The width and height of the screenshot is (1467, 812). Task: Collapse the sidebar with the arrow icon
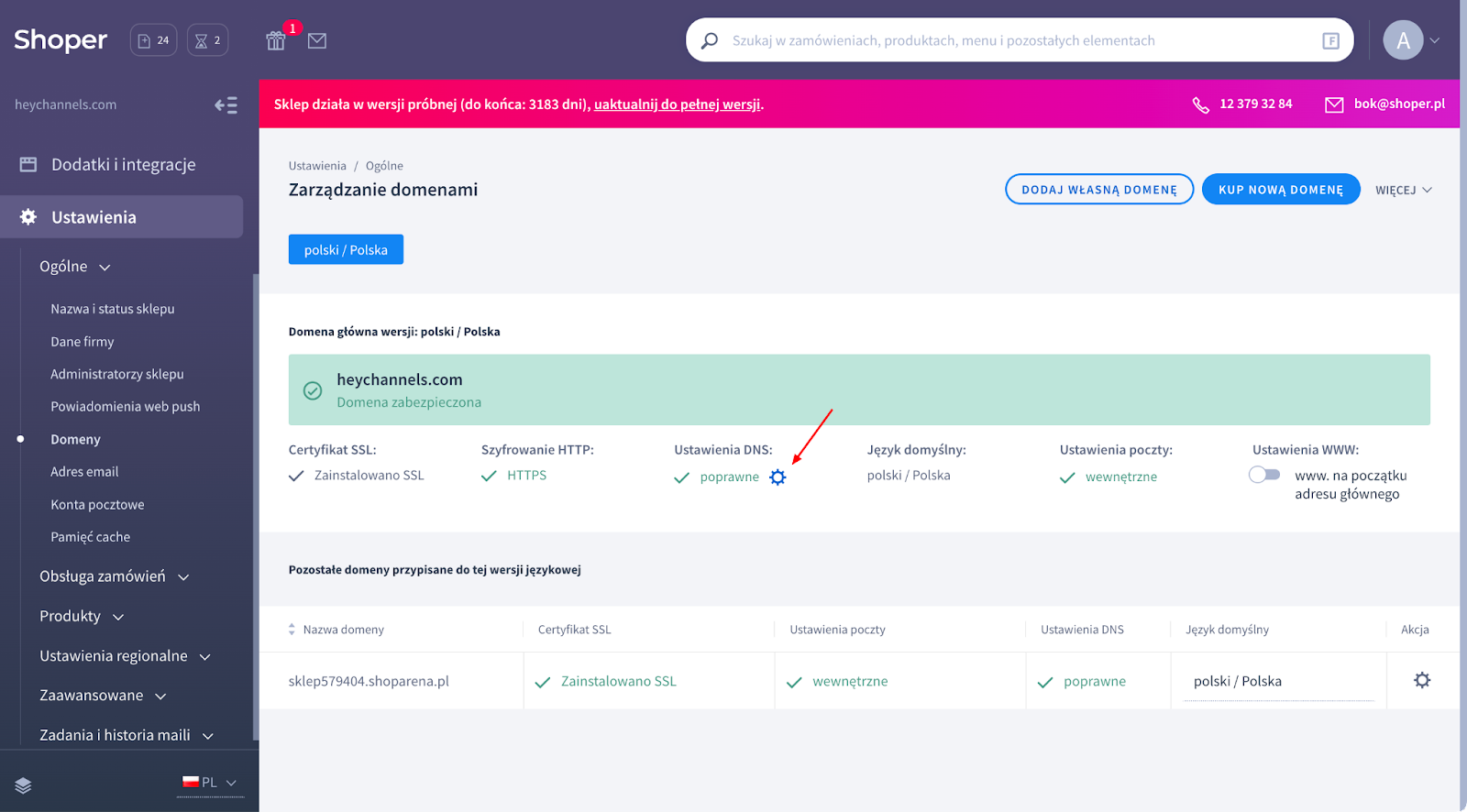(226, 105)
